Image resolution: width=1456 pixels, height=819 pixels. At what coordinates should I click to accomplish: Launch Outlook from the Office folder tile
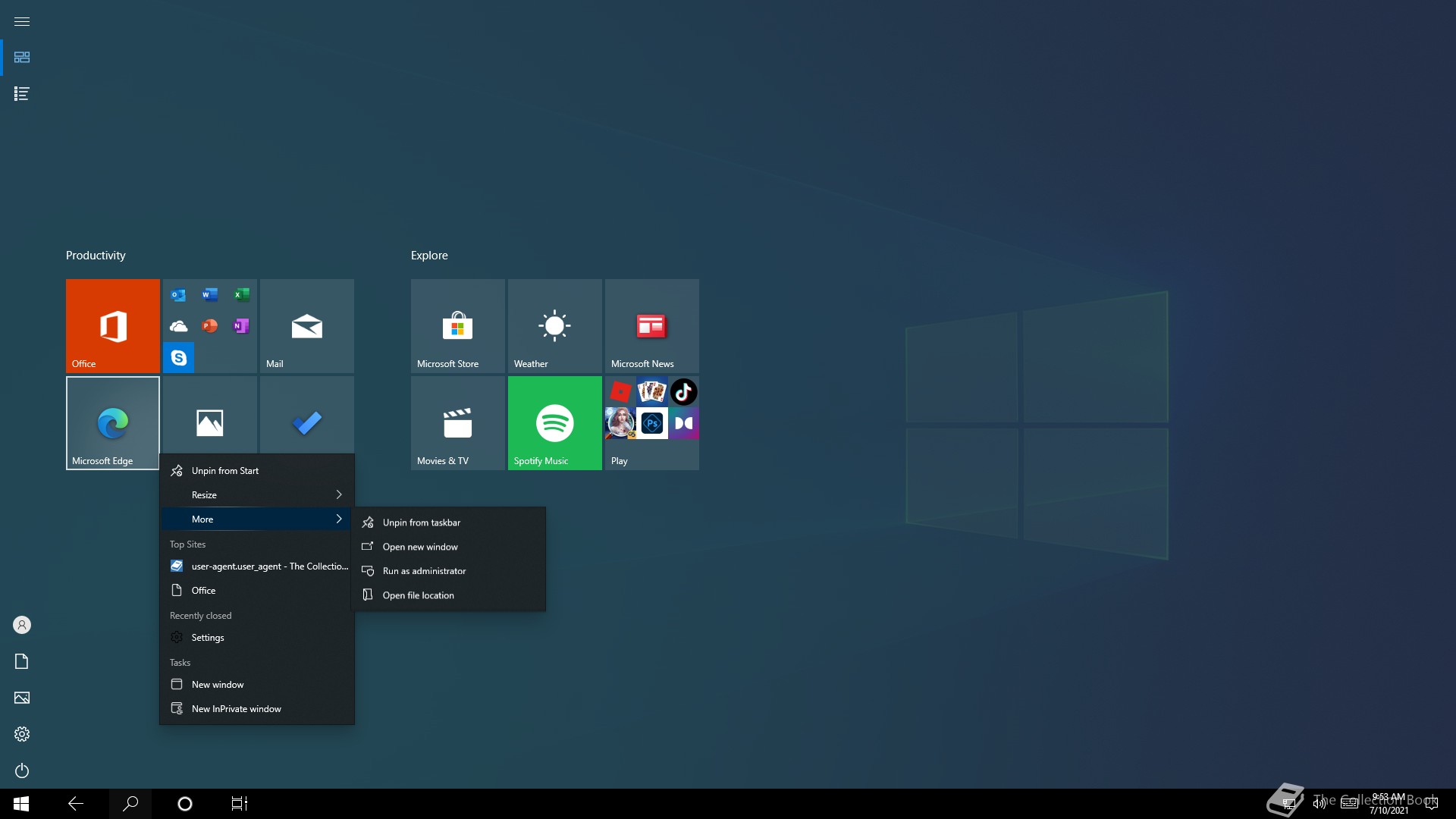click(x=179, y=295)
